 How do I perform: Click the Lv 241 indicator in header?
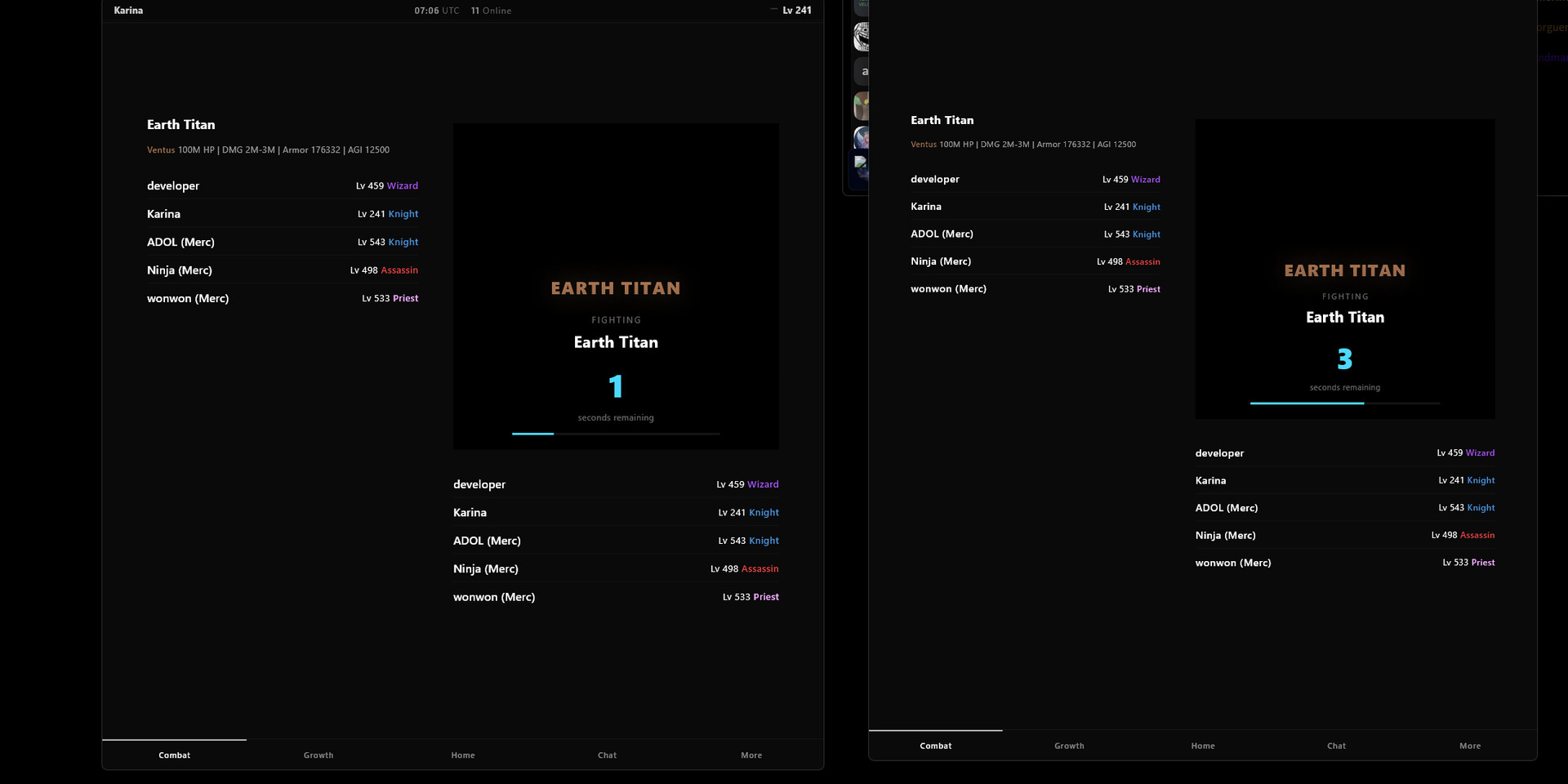796,11
